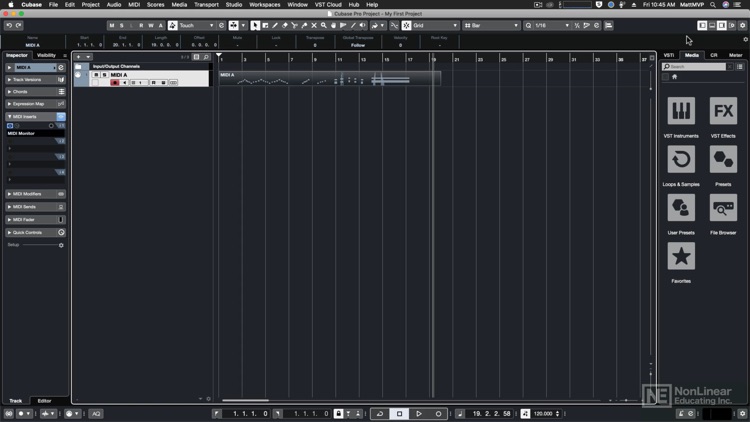Select the Range Selection tool
Viewport: 750px width, 422px height.
(265, 25)
